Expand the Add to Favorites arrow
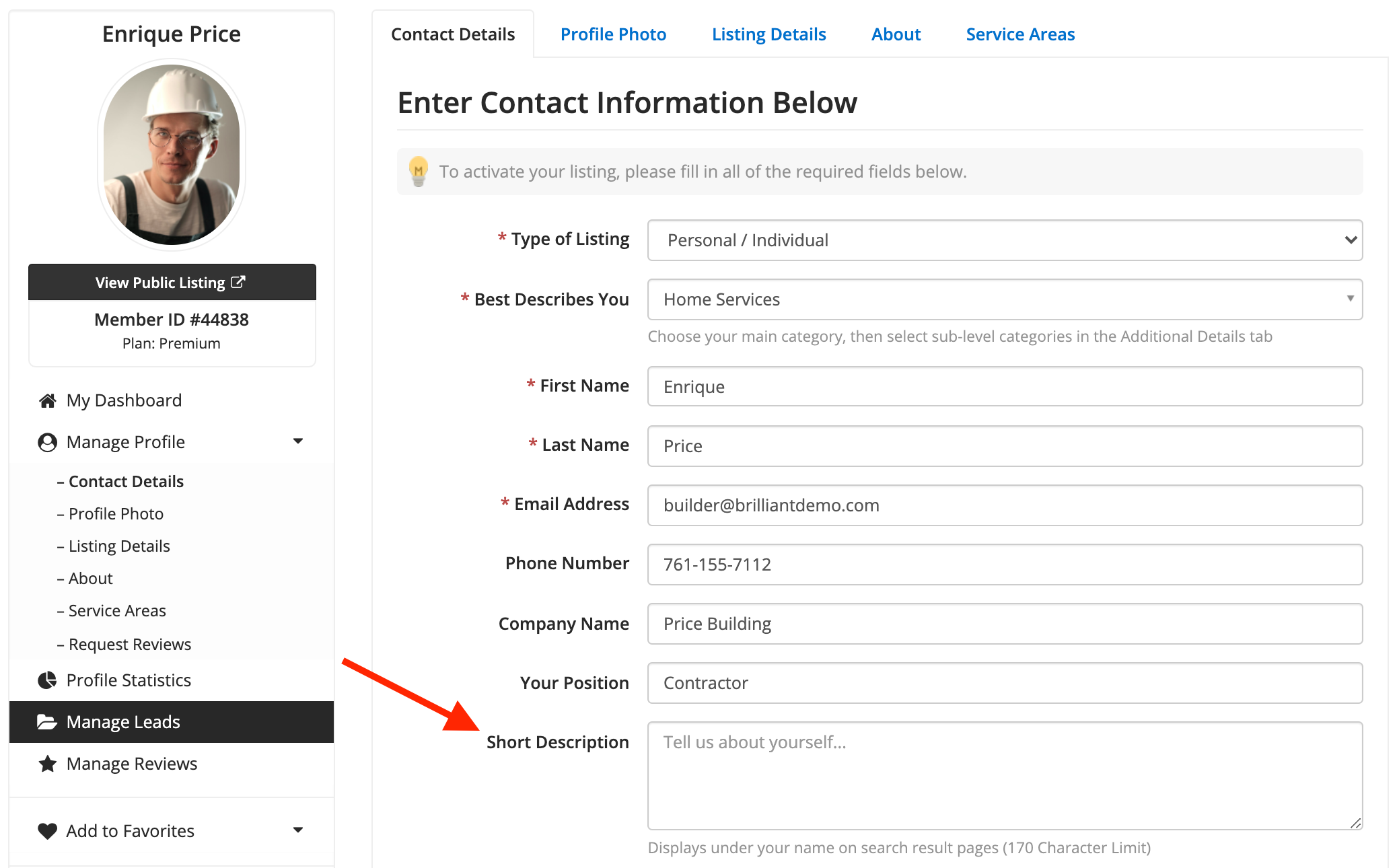This screenshot has width=1397, height=868. pos(298,830)
